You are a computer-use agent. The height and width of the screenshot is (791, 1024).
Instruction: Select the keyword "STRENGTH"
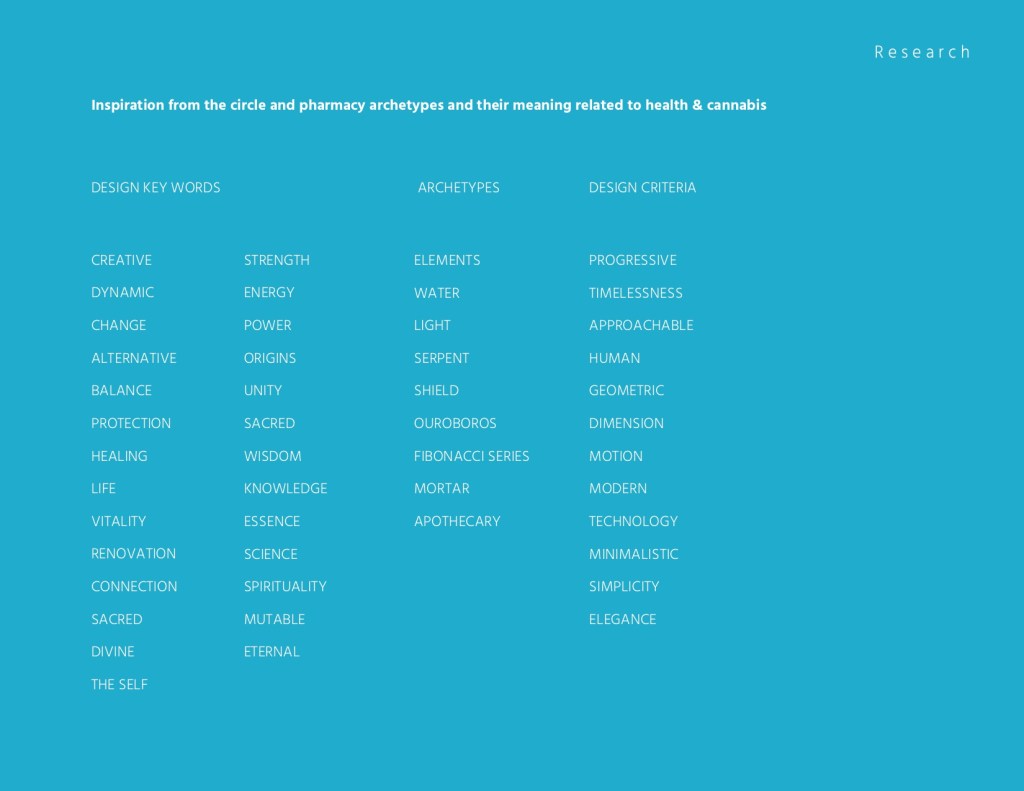(276, 260)
